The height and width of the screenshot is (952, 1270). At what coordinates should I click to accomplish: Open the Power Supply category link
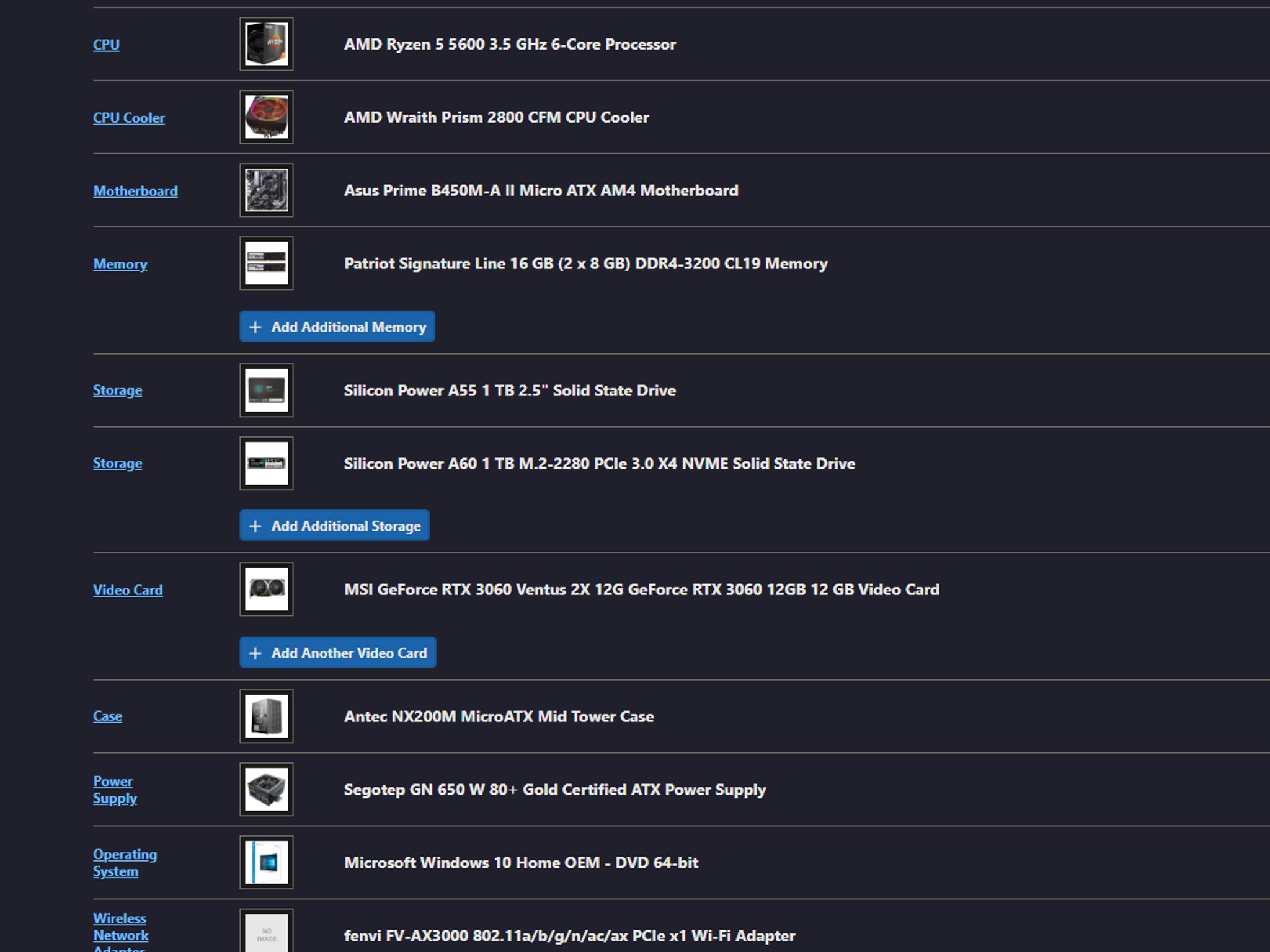[115, 790]
